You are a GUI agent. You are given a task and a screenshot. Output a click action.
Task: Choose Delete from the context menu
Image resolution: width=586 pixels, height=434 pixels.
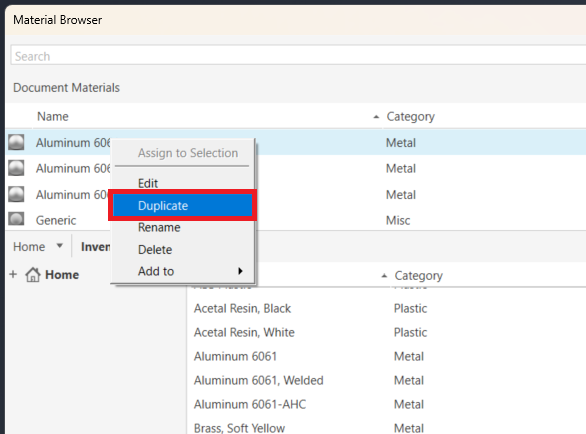(155, 250)
